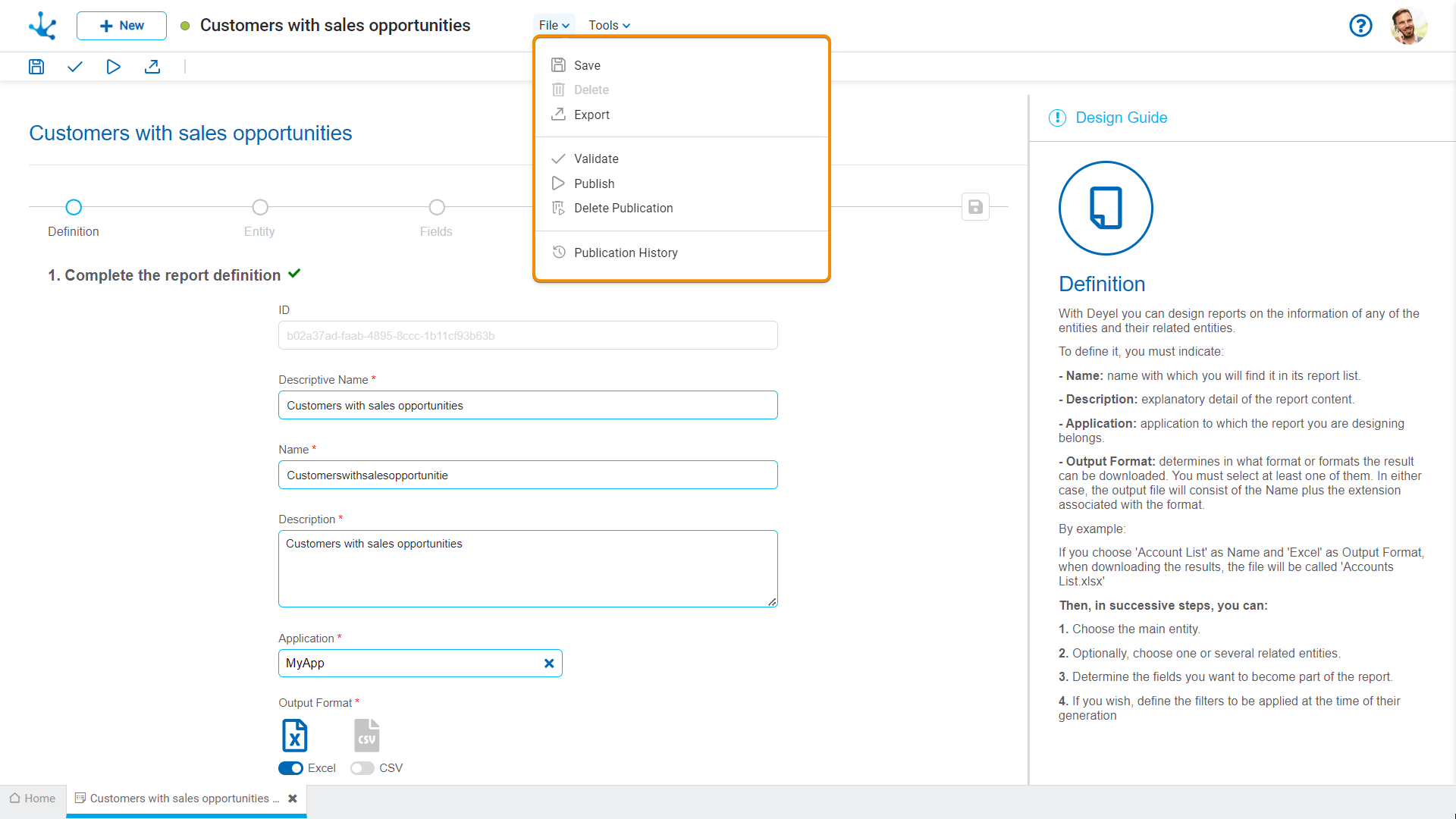Close the Customers with sales opportunities tab
The width and height of the screenshot is (1456, 819).
tap(293, 799)
